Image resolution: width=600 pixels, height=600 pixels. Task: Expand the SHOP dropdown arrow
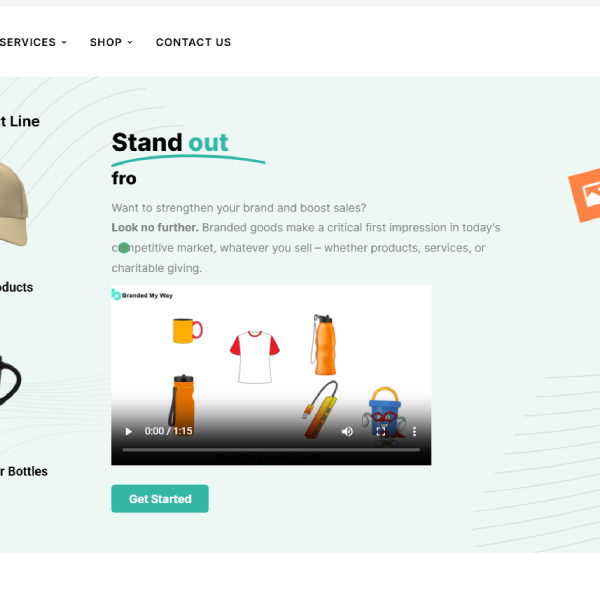[x=130, y=42]
